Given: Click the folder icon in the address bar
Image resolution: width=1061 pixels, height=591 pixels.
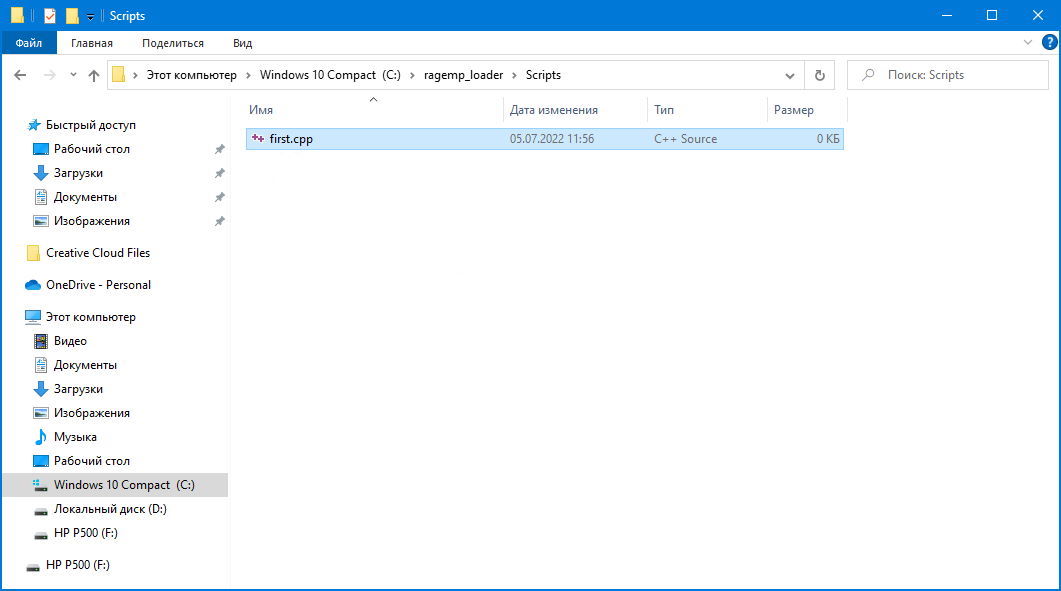Looking at the screenshot, I should click(118, 74).
